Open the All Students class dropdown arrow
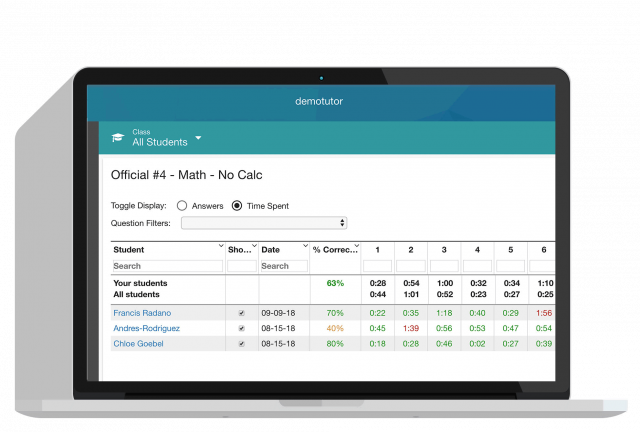Viewport: 640px width, 432px height. (198, 137)
